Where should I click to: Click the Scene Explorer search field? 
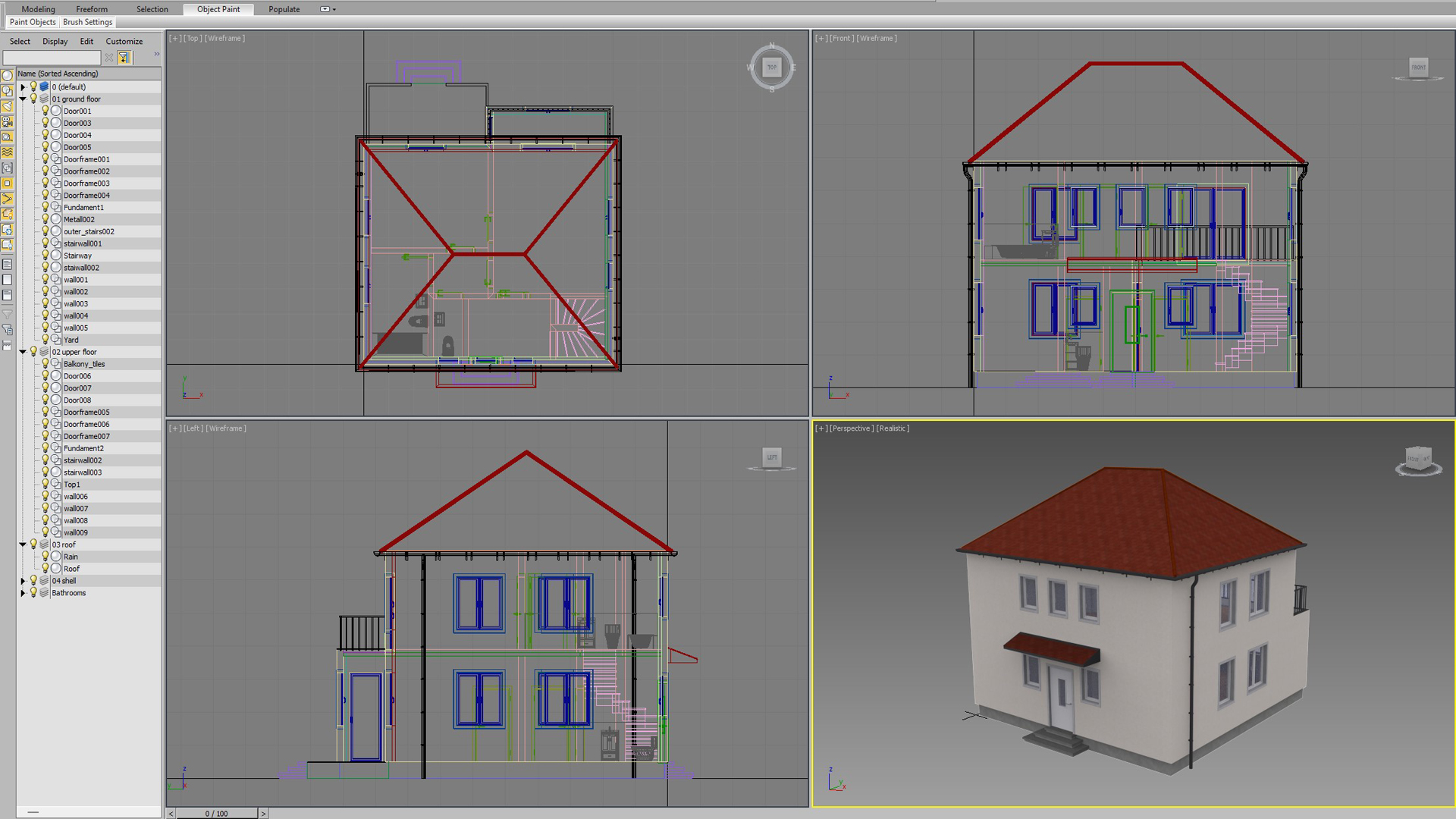[x=52, y=58]
